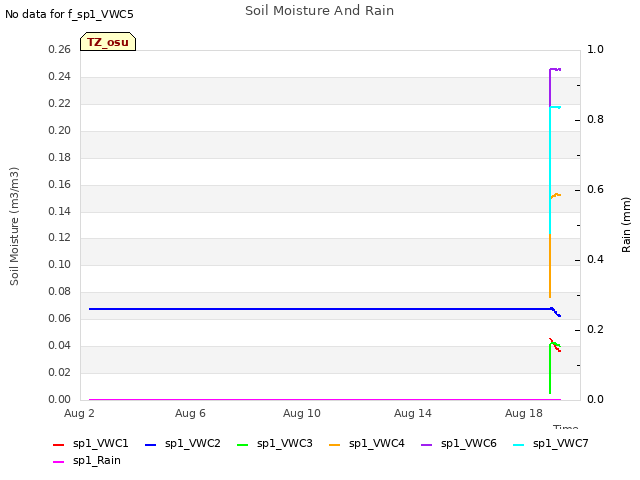Click the 0.24 soil moisture tick label
640x480 pixels.
click(x=60, y=76)
